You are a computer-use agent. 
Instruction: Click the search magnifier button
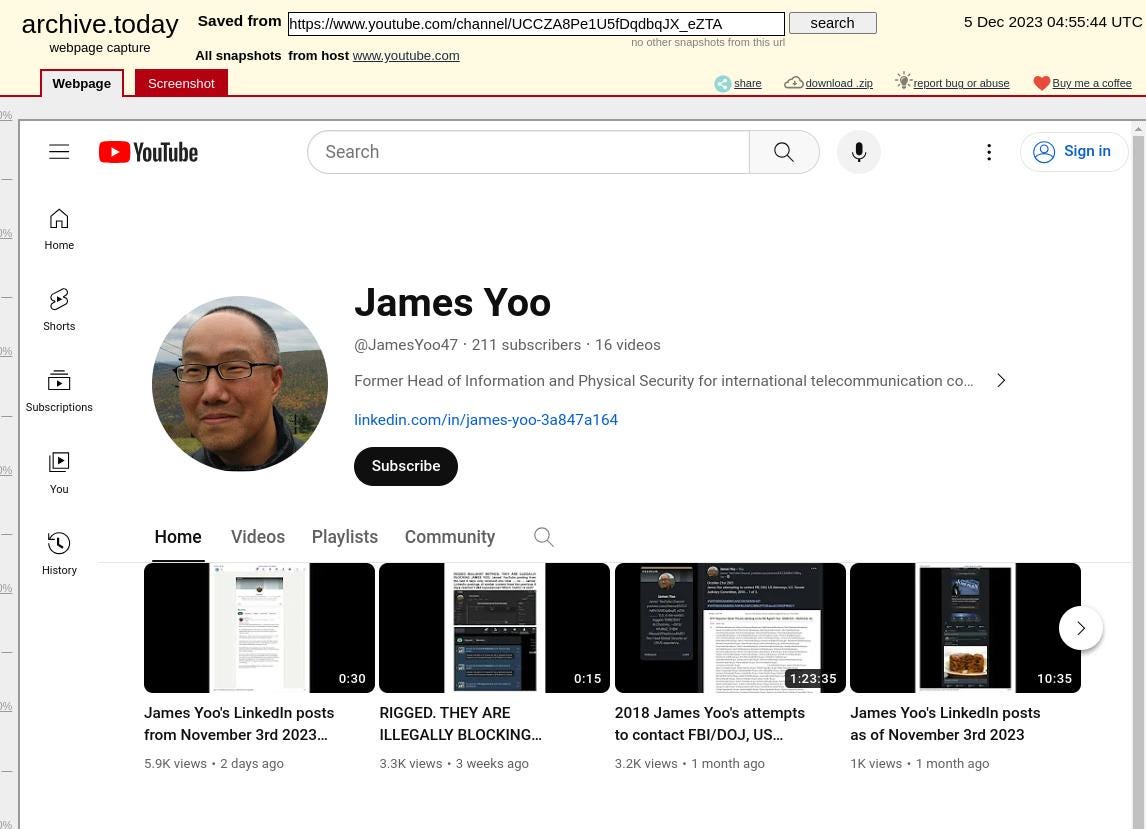(x=783, y=152)
